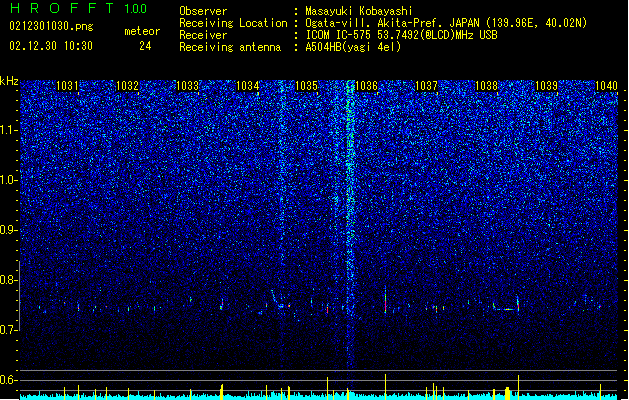Click the 'Observer' field label

[x=203, y=11]
